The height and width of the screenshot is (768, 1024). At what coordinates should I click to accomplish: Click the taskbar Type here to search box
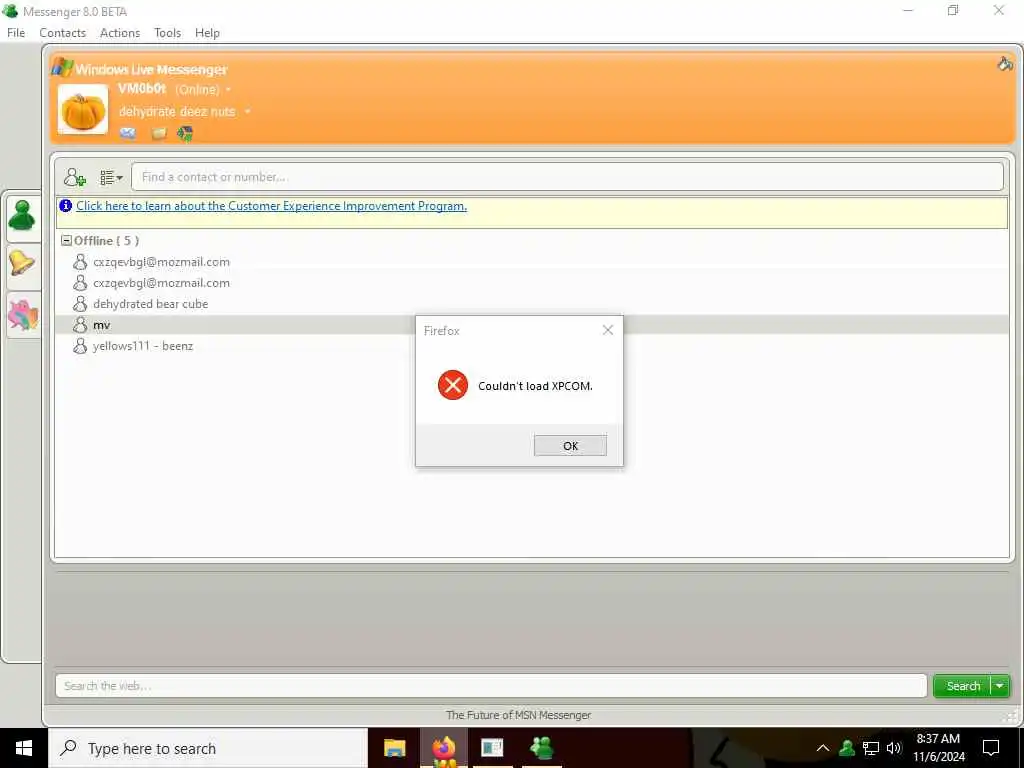pos(208,748)
